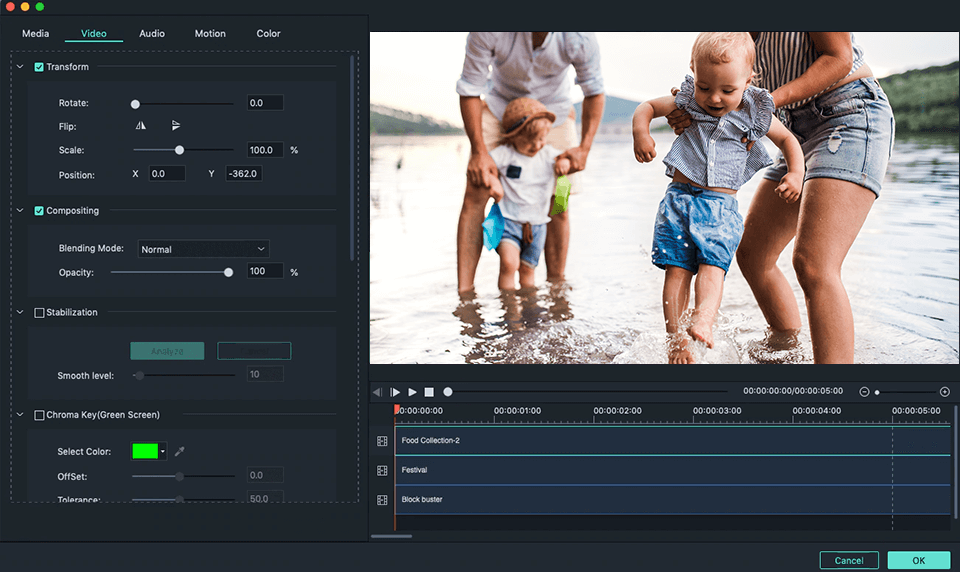Enable the Stabilization checkbox
This screenshot has width=960, height=572.
[39, 313]
